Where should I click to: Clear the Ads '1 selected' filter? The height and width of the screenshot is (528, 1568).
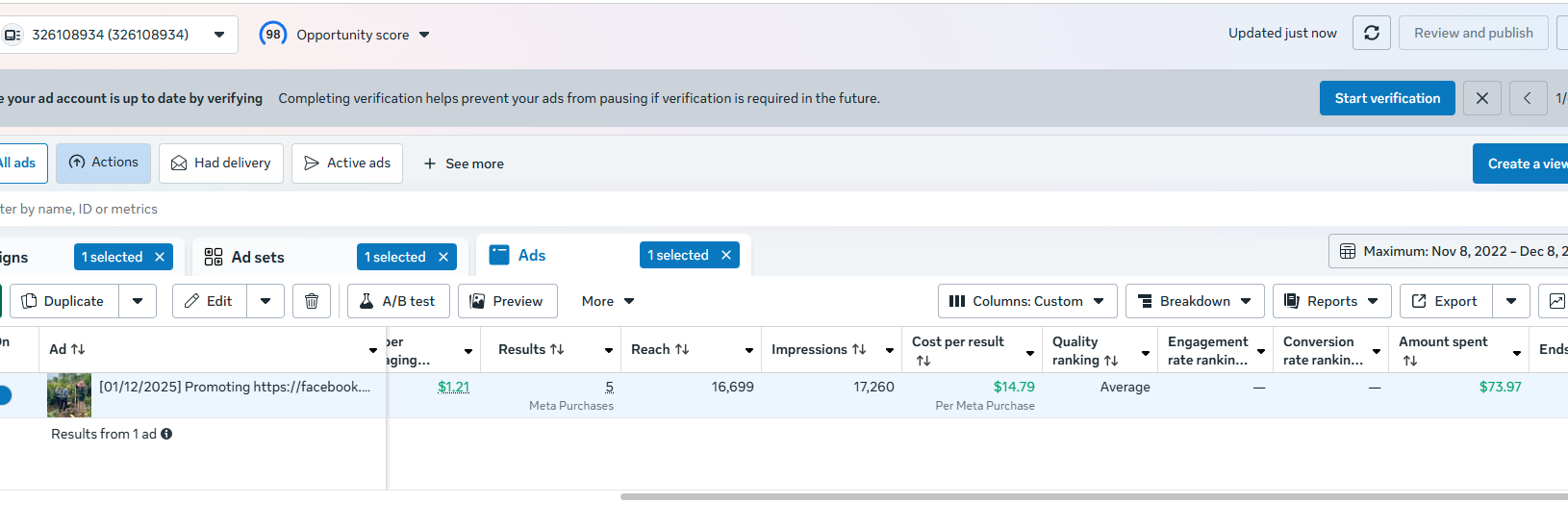point(726,255)
